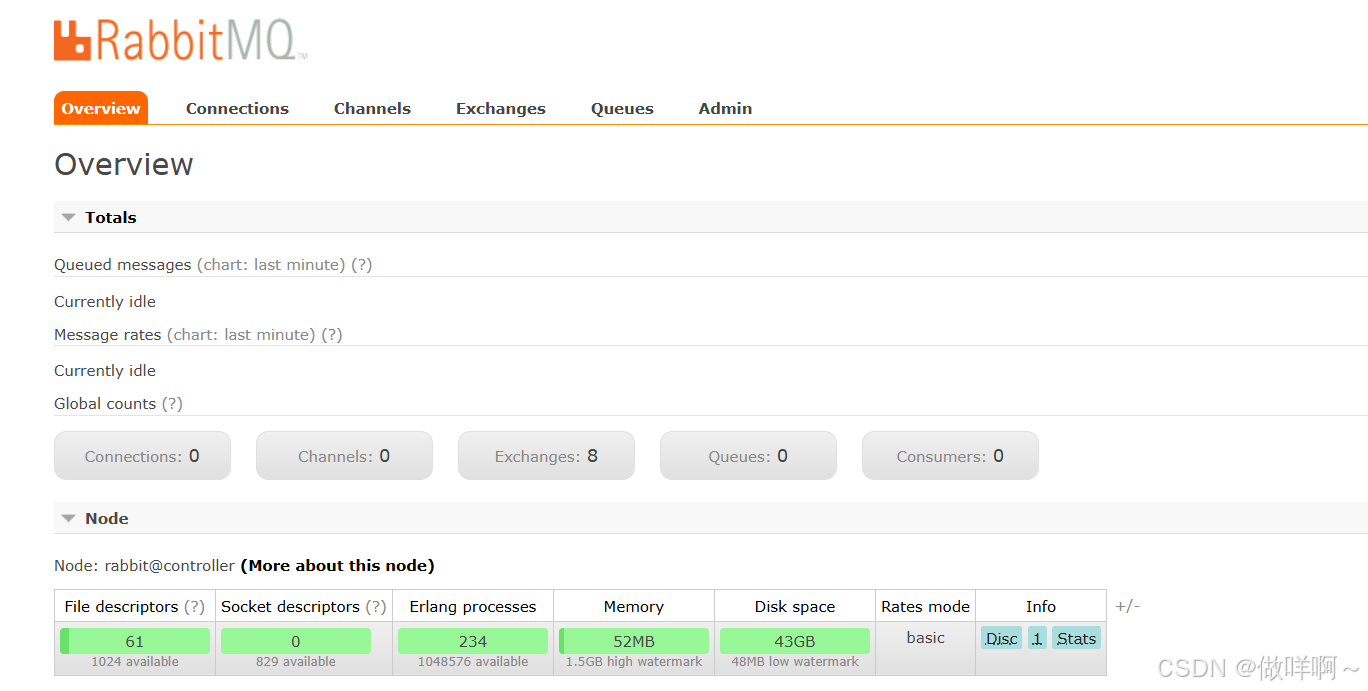1368x691 pixels.
Task: Click the Disk space 43GB bar
Action: pyautogui.click(x=795, y=641)
